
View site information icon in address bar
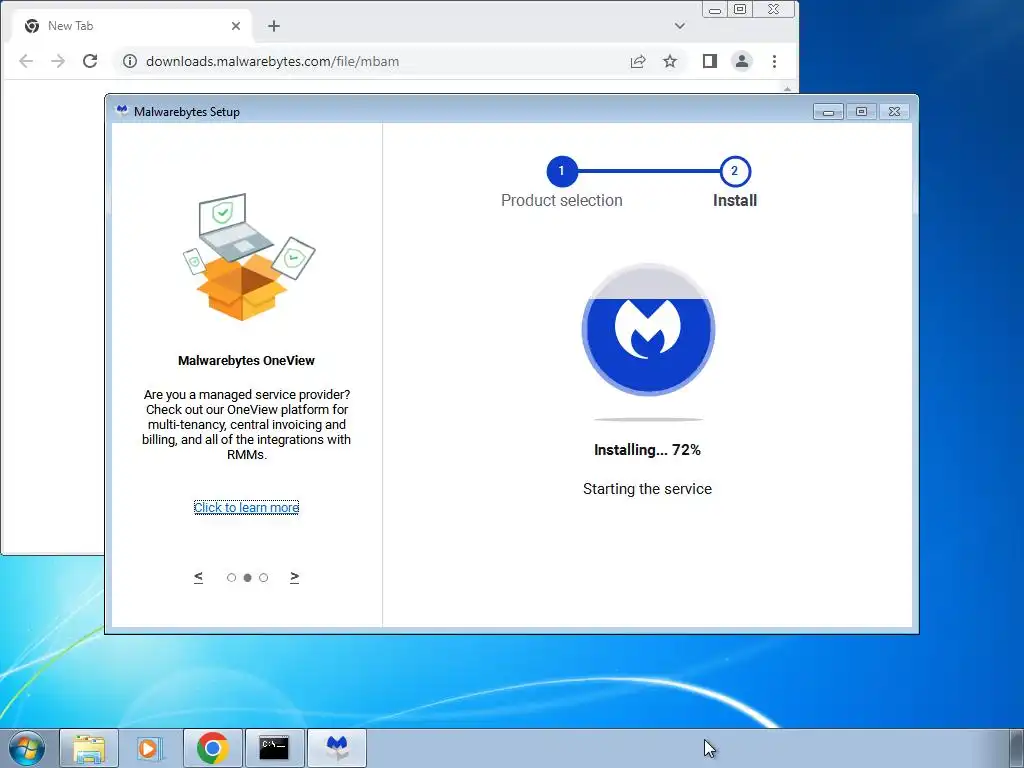click(x=130, y=61)
